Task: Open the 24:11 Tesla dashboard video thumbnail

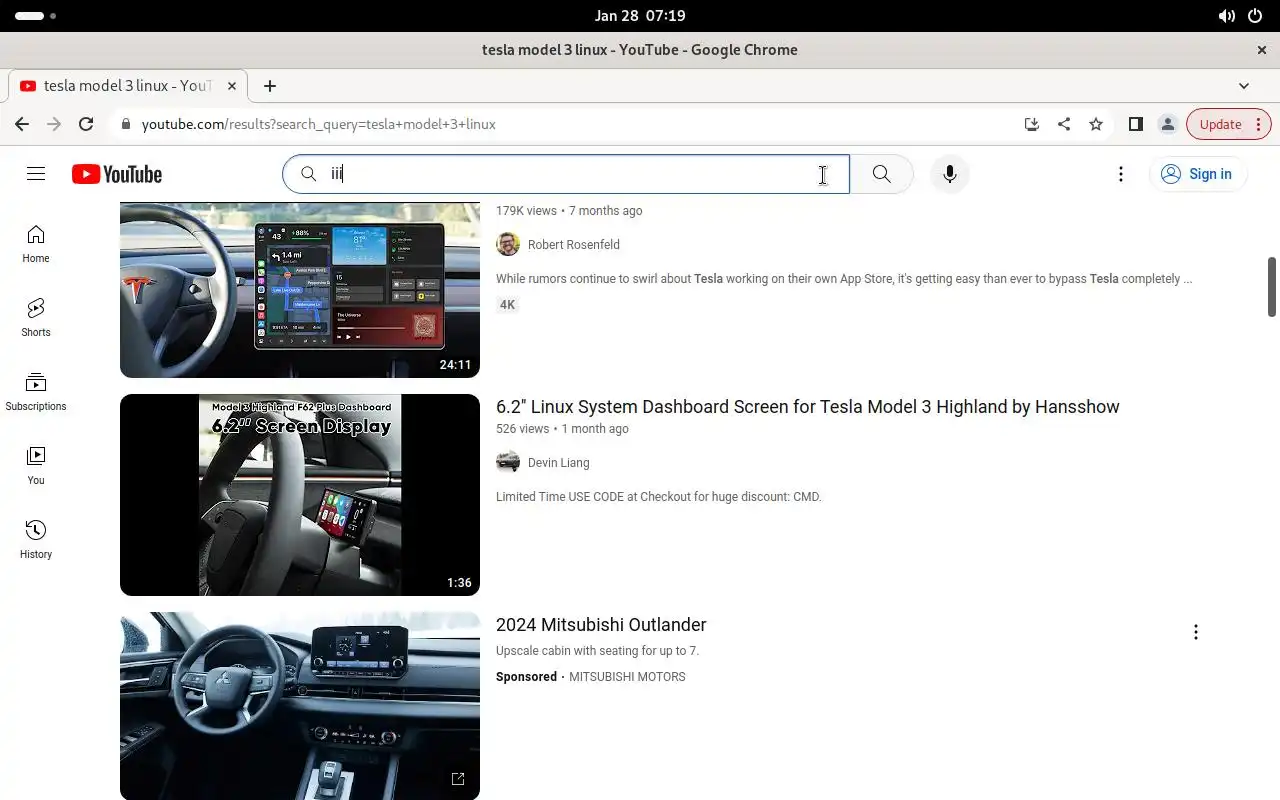Action: [x=300, y=290]
